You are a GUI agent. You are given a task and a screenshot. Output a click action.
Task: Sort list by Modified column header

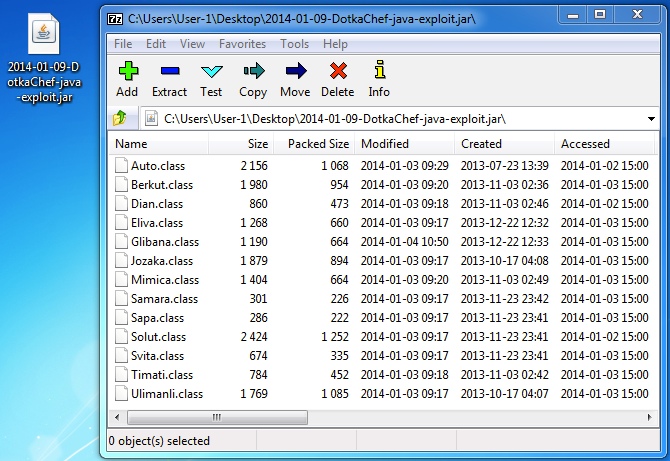pos(385,144)
